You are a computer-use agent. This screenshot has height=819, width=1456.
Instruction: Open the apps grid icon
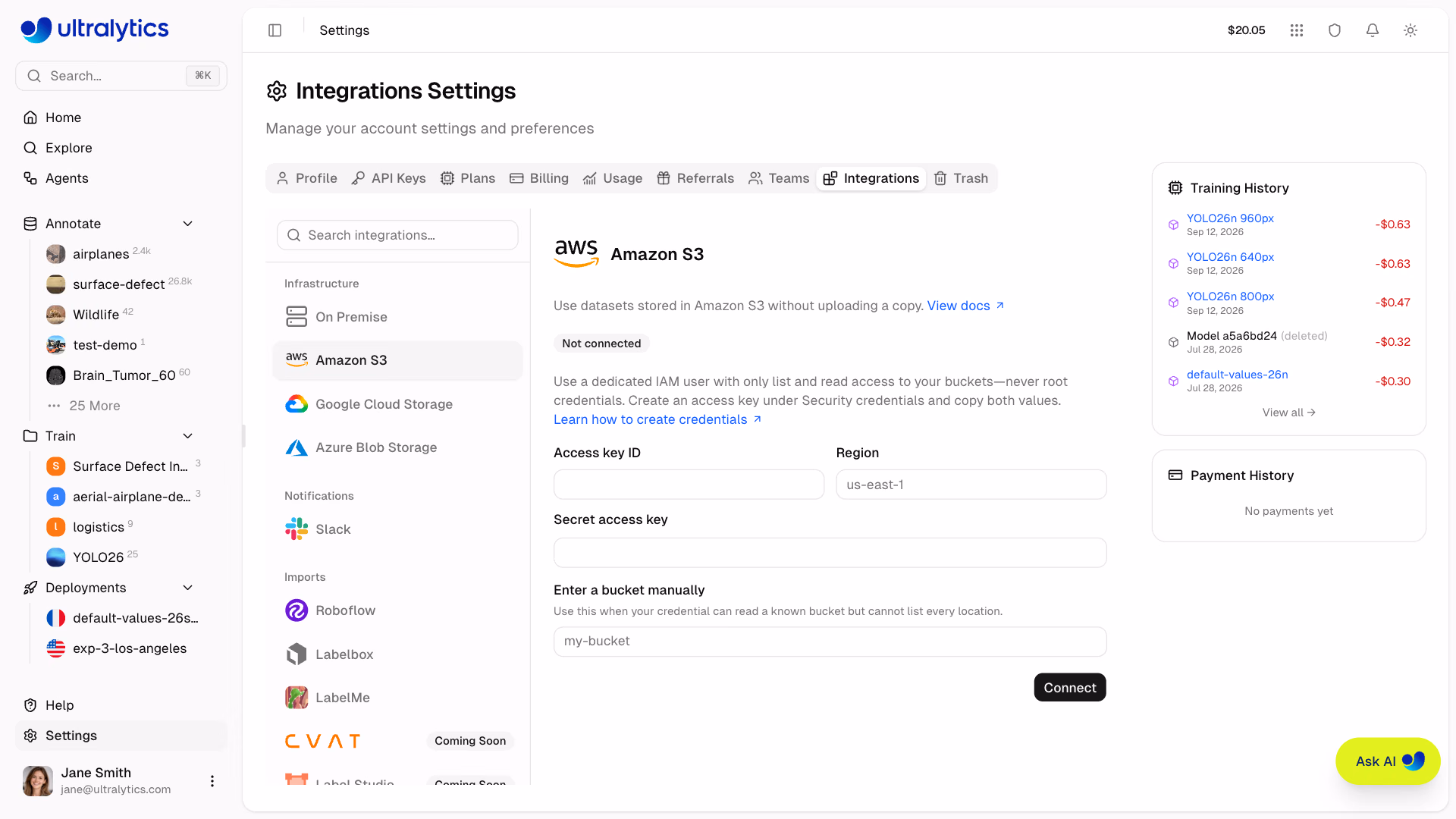[1297, 30]
